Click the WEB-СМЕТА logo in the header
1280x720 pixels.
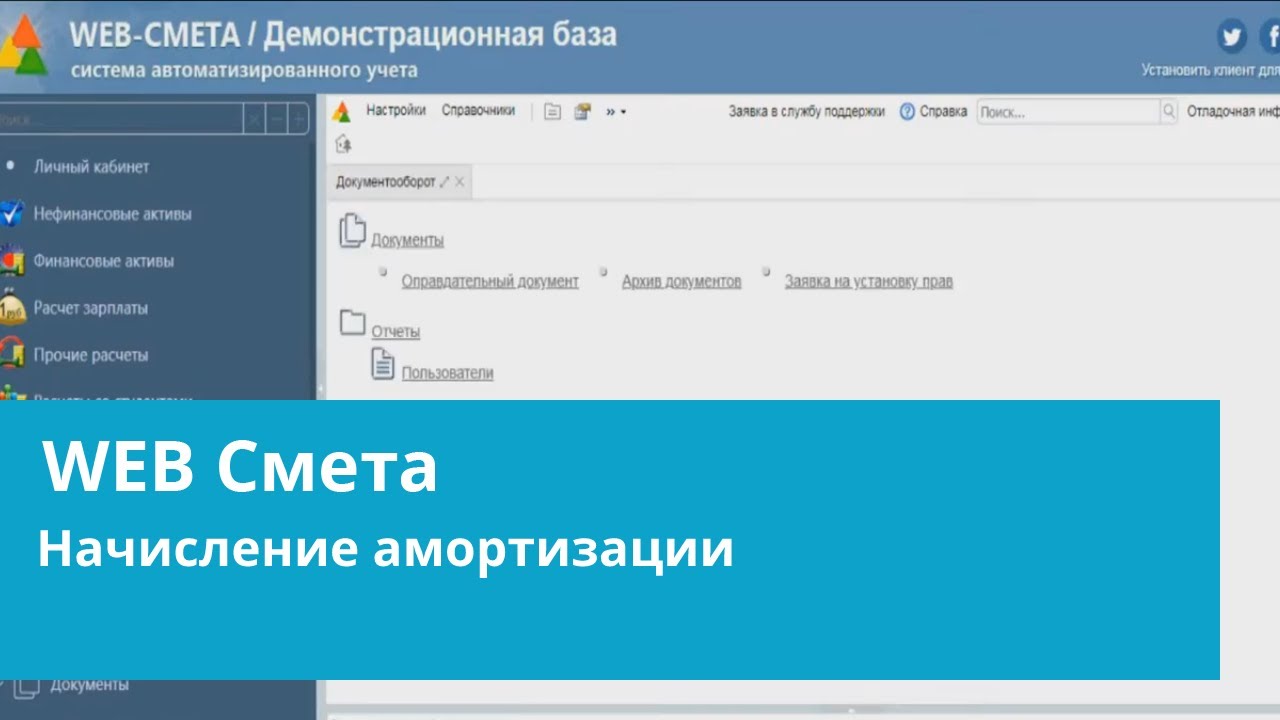[x=24, y=46]
